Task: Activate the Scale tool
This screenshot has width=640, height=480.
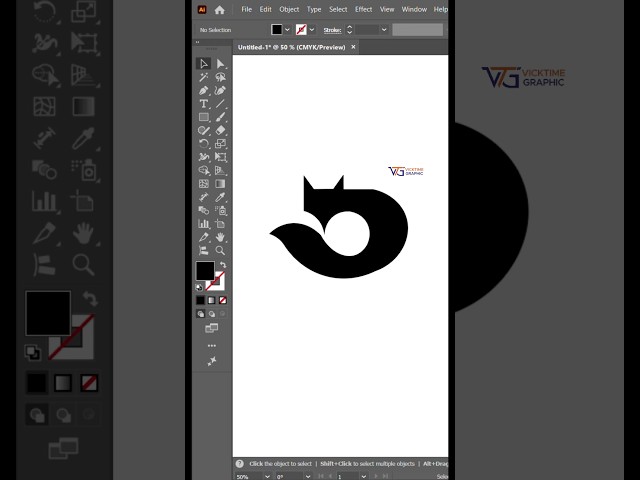Action: [x=220, y=144]
